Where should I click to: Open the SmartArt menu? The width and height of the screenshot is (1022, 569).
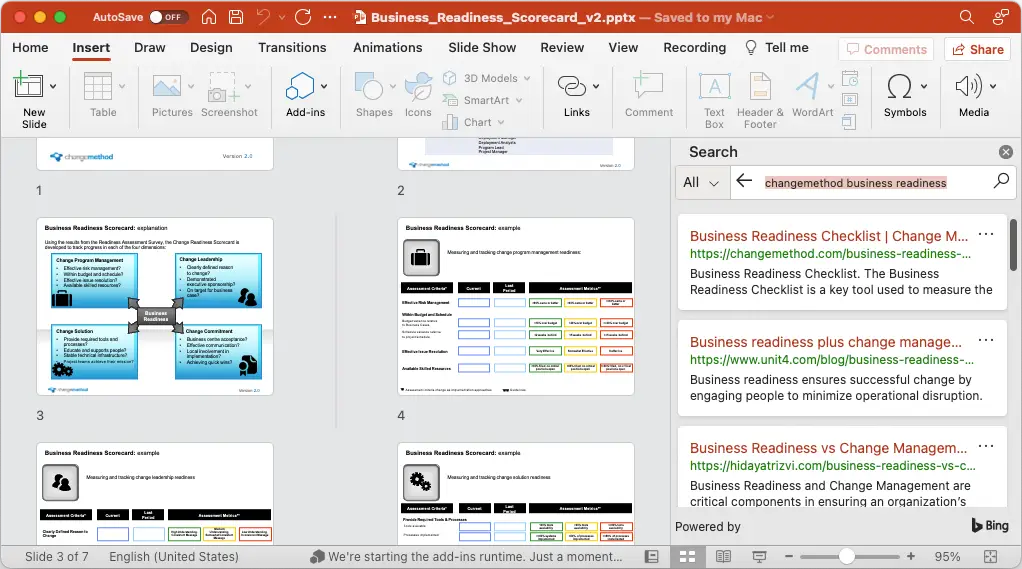(483, 100)
